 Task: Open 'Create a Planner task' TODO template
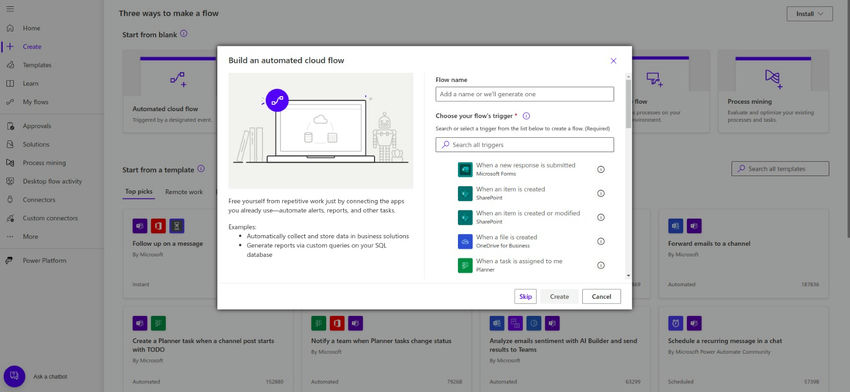coord(208,349)
